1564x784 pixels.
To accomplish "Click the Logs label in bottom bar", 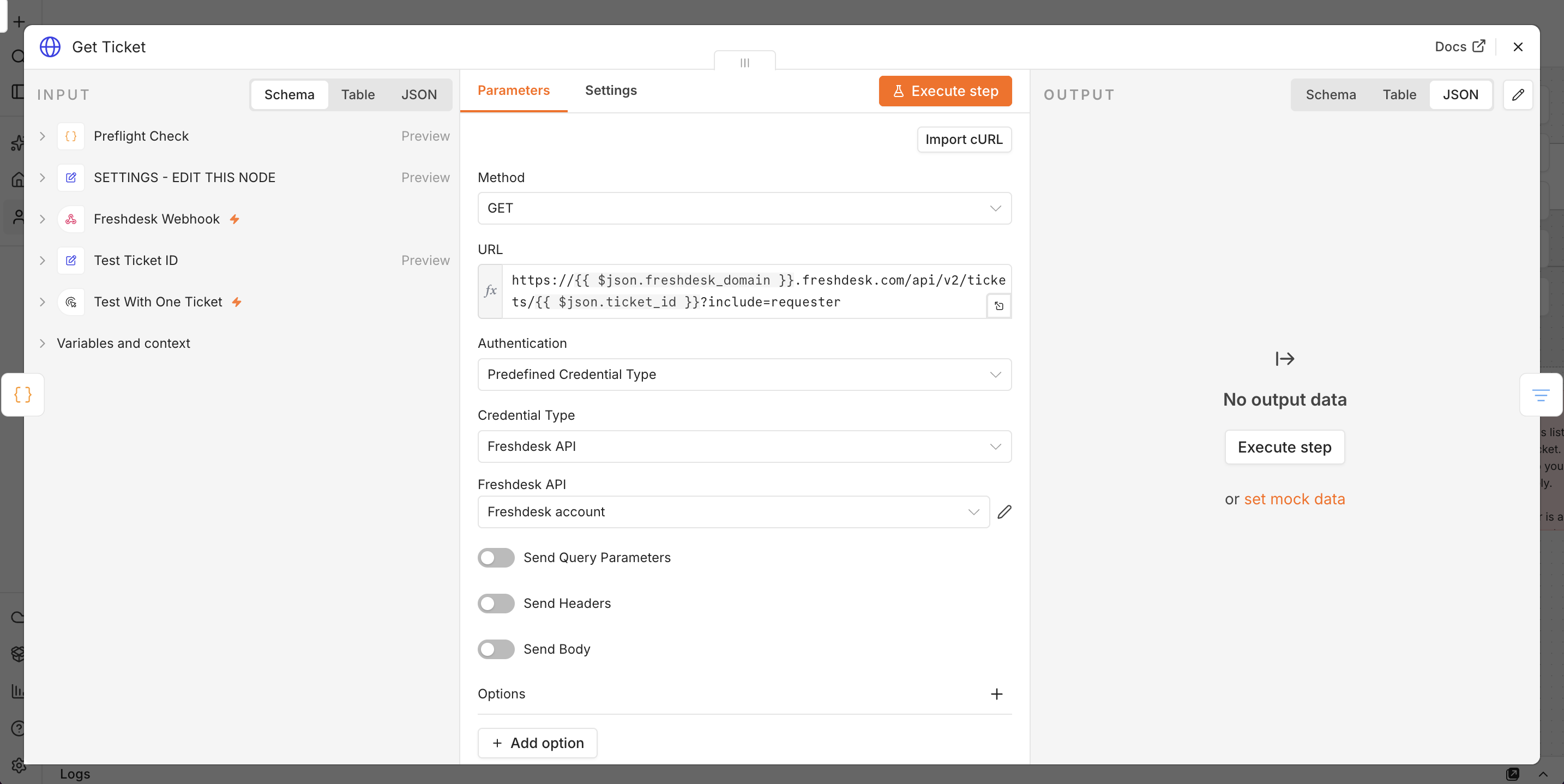I will [x=75, y=774].
